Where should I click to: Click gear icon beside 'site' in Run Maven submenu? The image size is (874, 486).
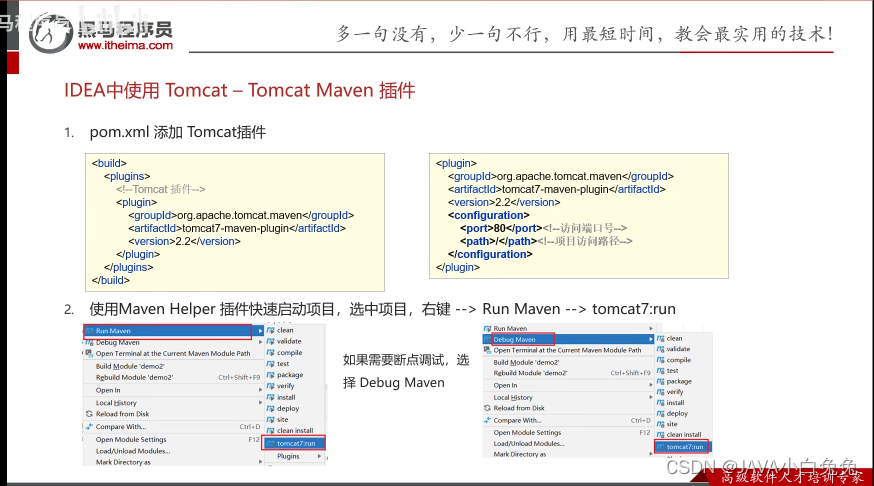pos(270,419)
